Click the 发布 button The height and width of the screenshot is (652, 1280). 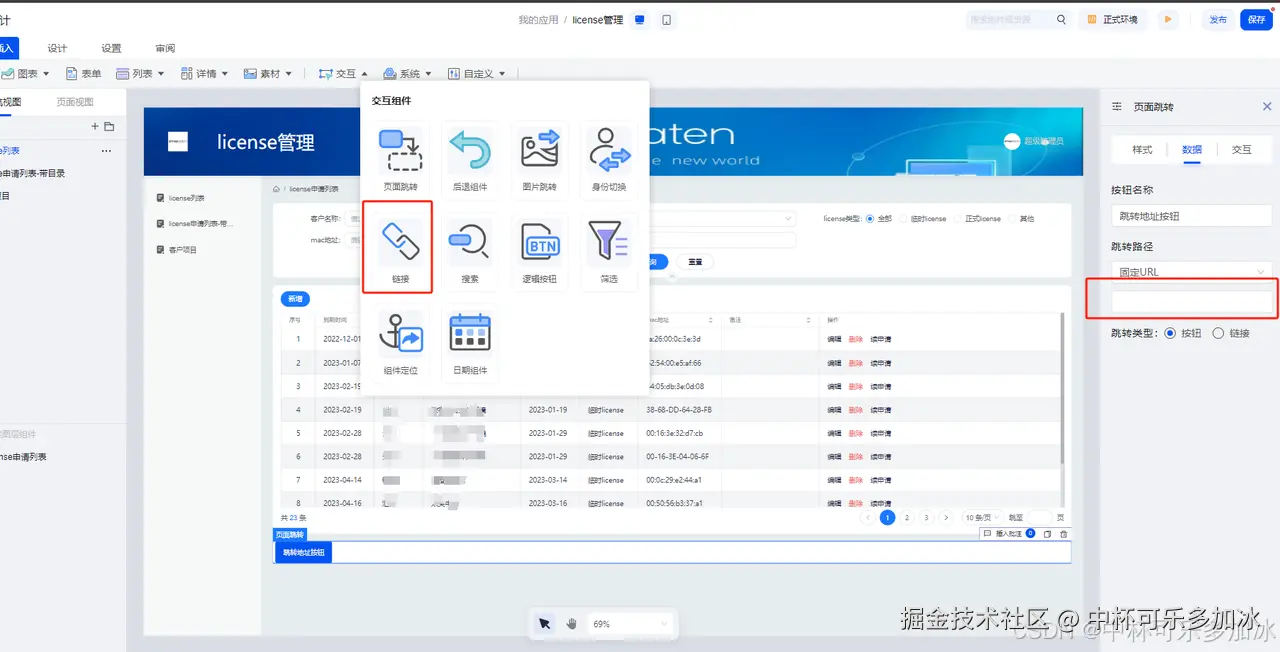tap(1216, 19)
